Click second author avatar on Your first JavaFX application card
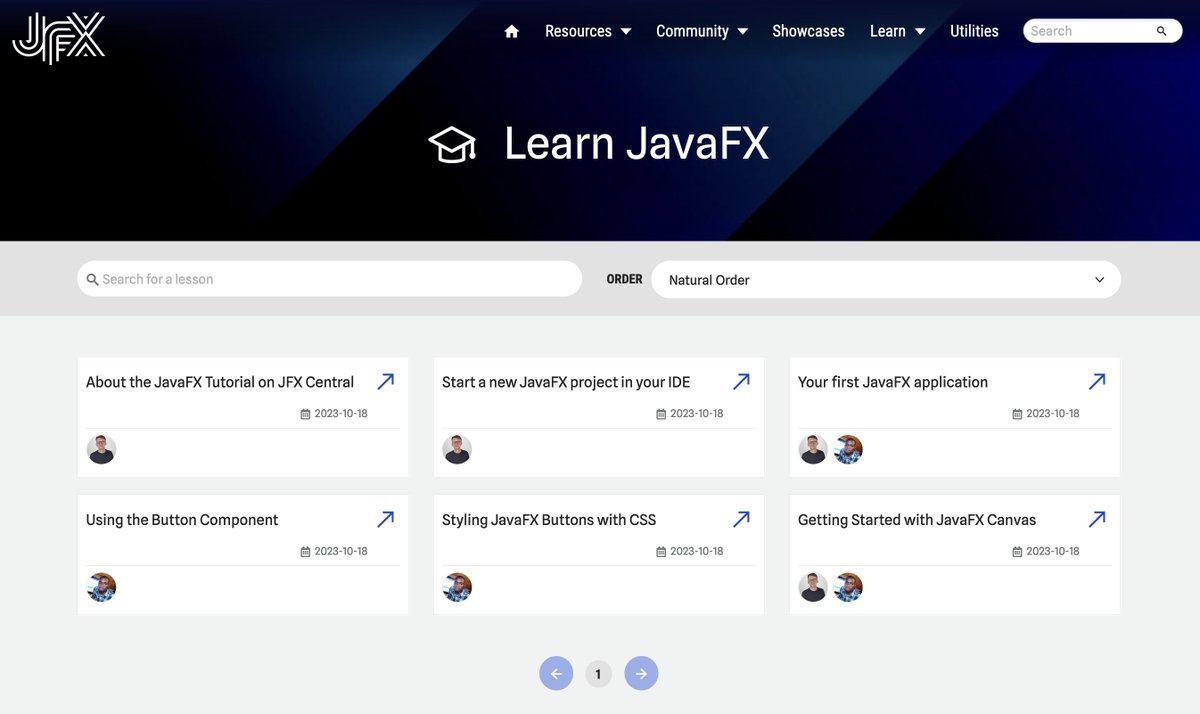Image resolution: width=1200 pixels, height=714 pixels. (x=848, y=450)
